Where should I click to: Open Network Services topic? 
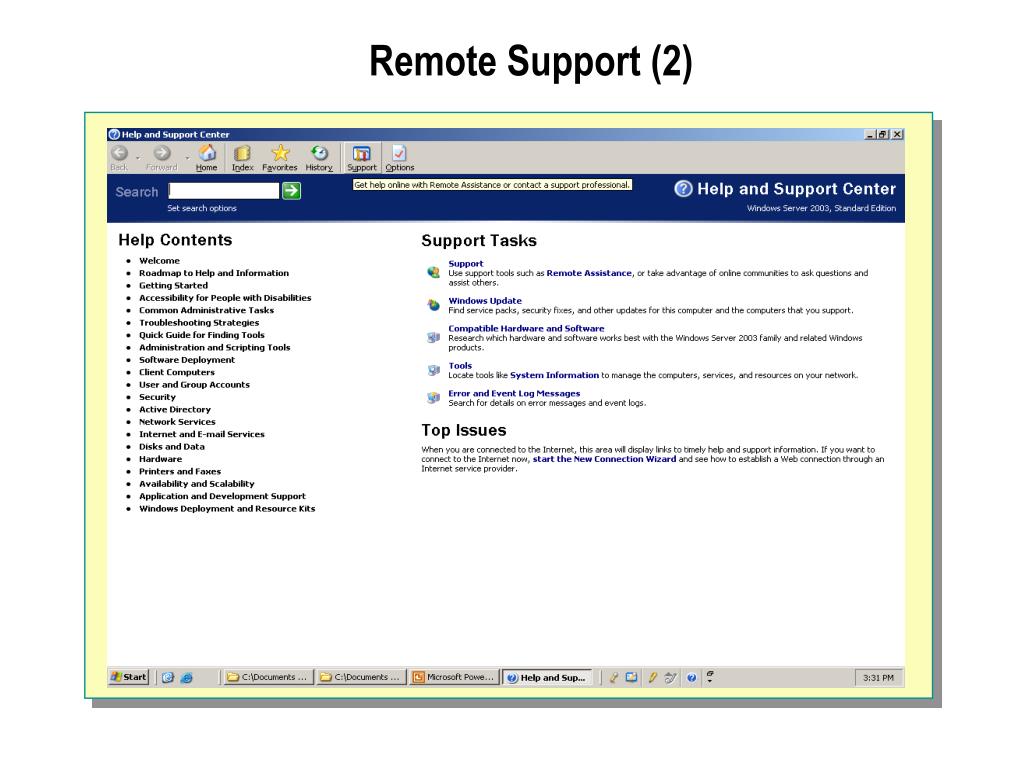(x=177, y=422)
